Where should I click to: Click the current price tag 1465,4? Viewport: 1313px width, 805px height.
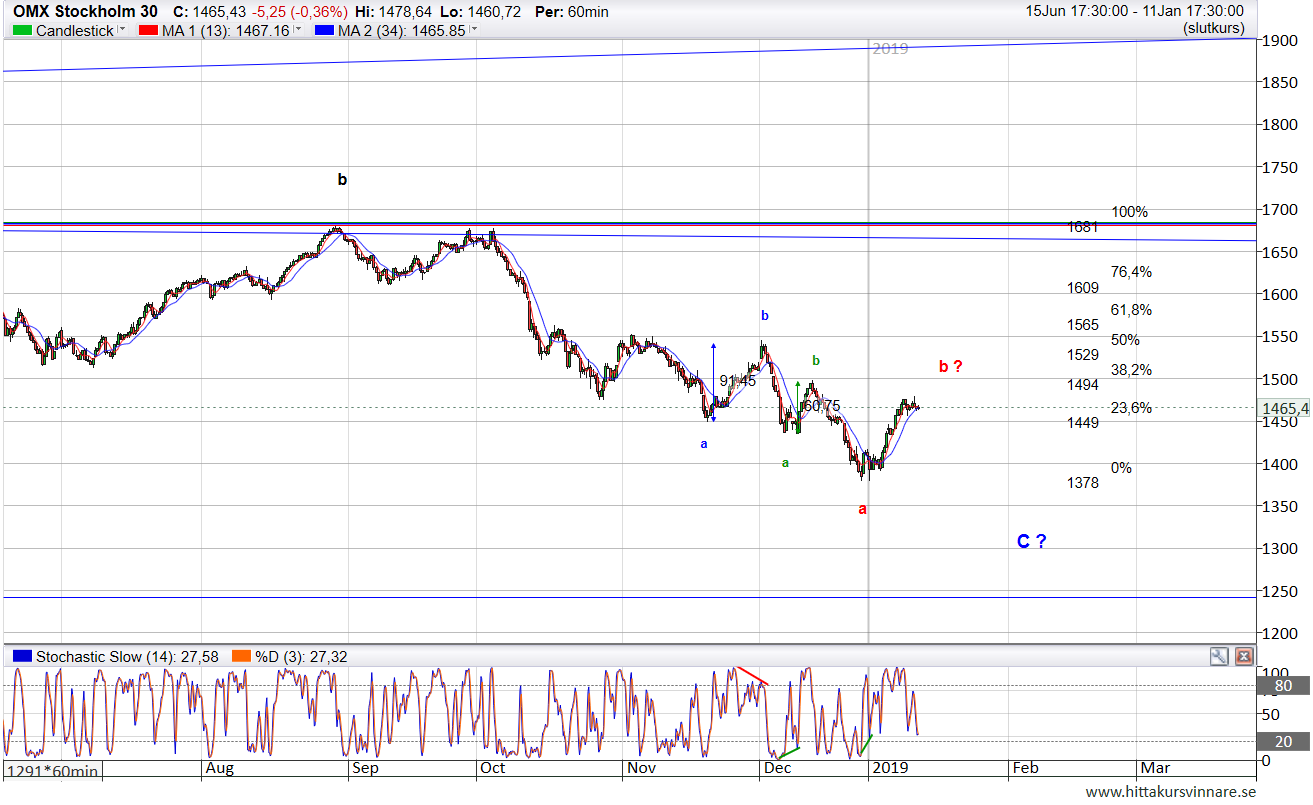(1285, 408)
